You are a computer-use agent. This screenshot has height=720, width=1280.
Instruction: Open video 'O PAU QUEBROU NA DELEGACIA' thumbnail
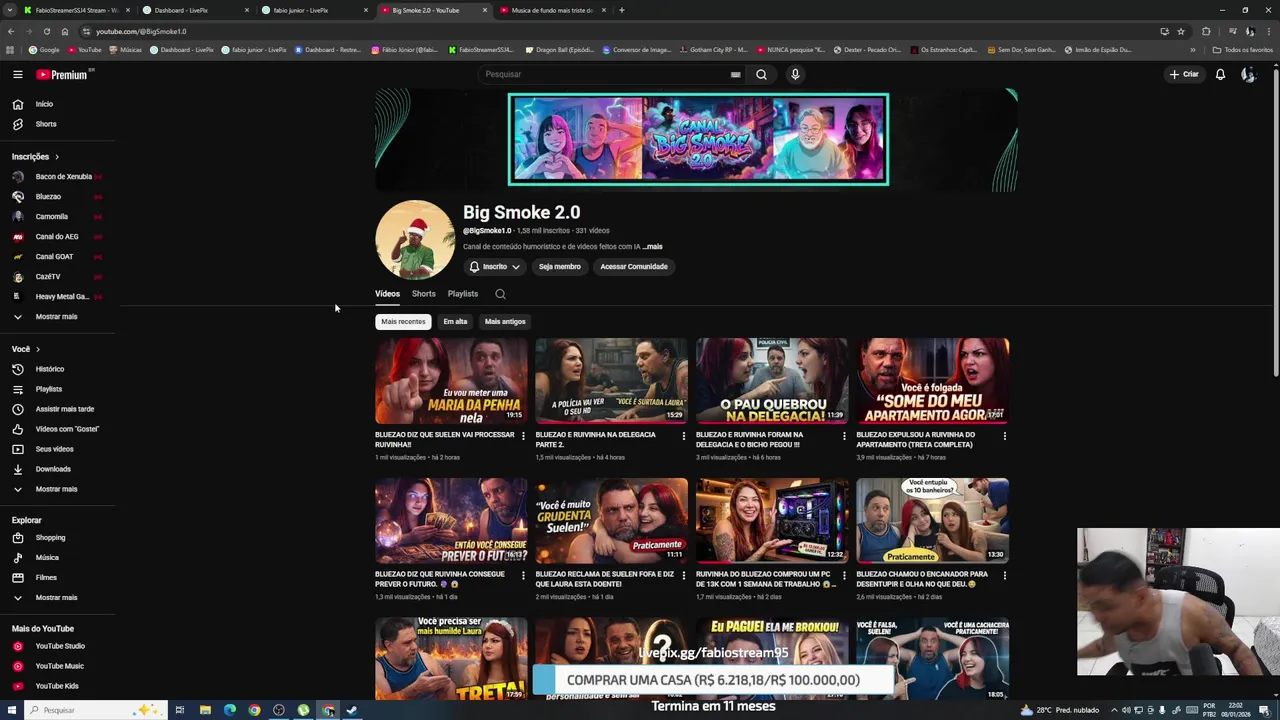[772, 381]
